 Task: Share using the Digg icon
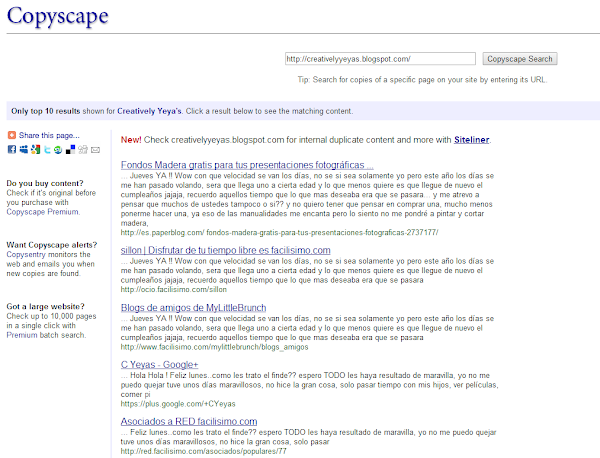[83, 149]
